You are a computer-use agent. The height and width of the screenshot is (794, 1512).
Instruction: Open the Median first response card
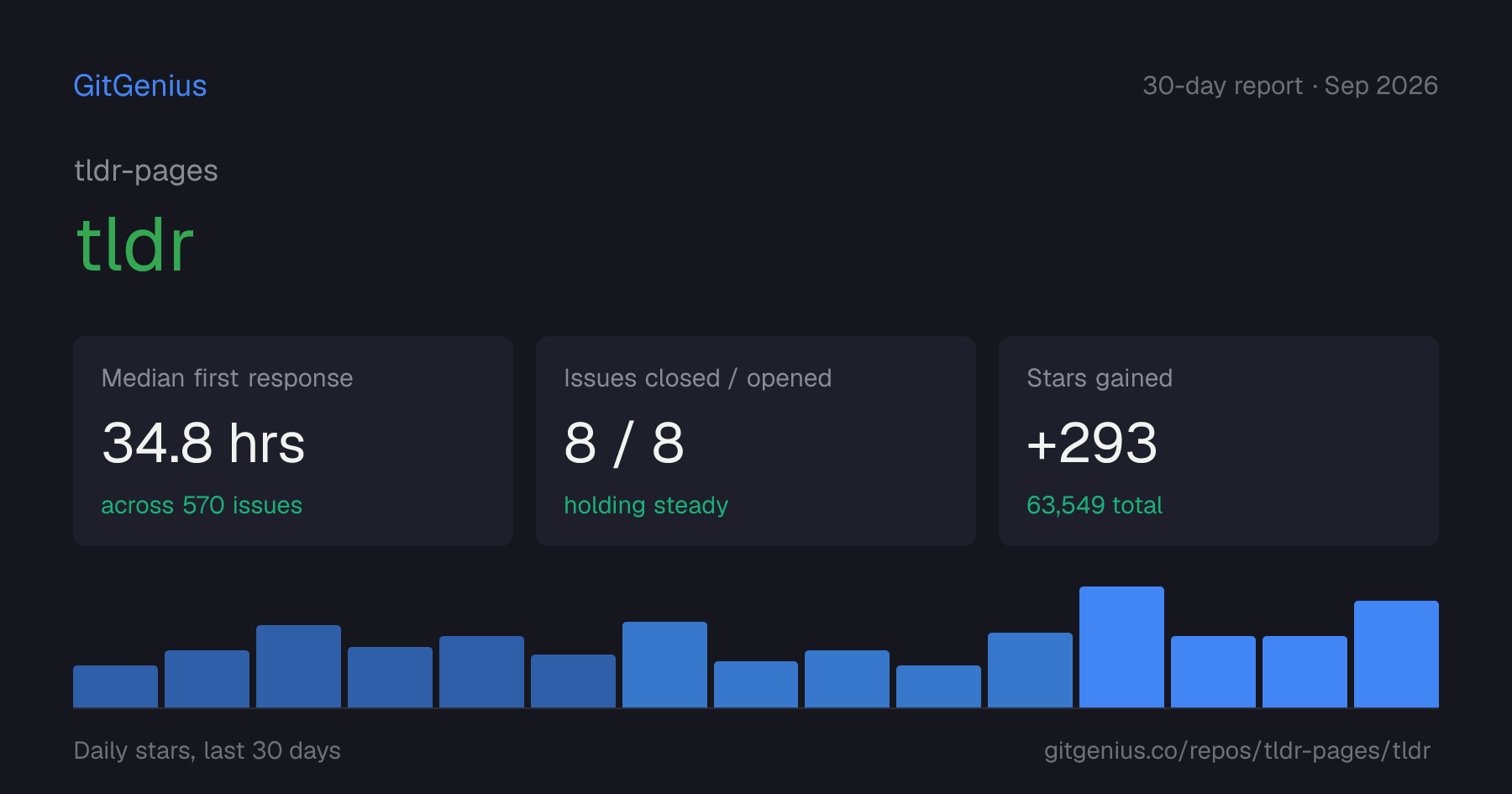[x=293, y=441]
